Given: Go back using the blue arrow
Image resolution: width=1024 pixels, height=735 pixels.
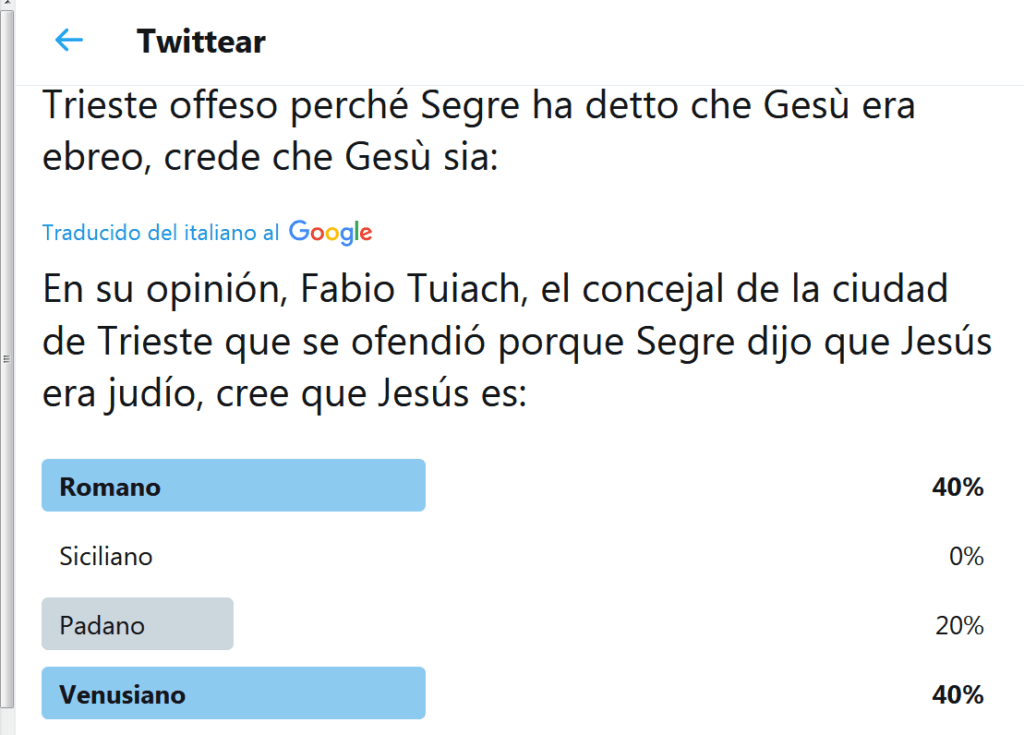Looking at the screenshot, I should coord(68,40).
